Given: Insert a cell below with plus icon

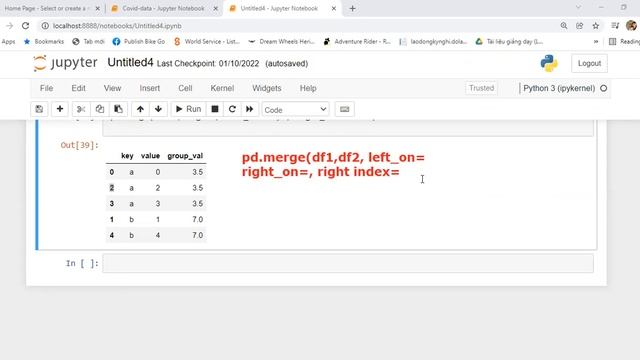Looking at the screenshot, I should 60,109.
